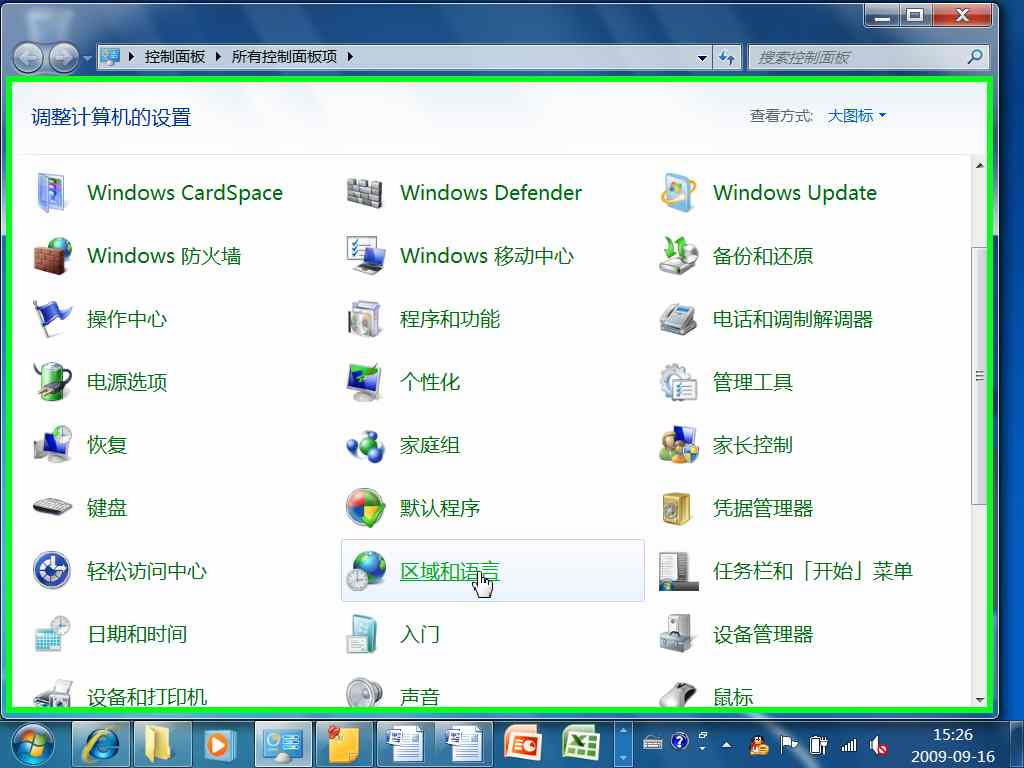Screen dimensions: 1024x768
Task: Click the search magnifier icon
Action: pyautogui.click(x=975, y=57)
